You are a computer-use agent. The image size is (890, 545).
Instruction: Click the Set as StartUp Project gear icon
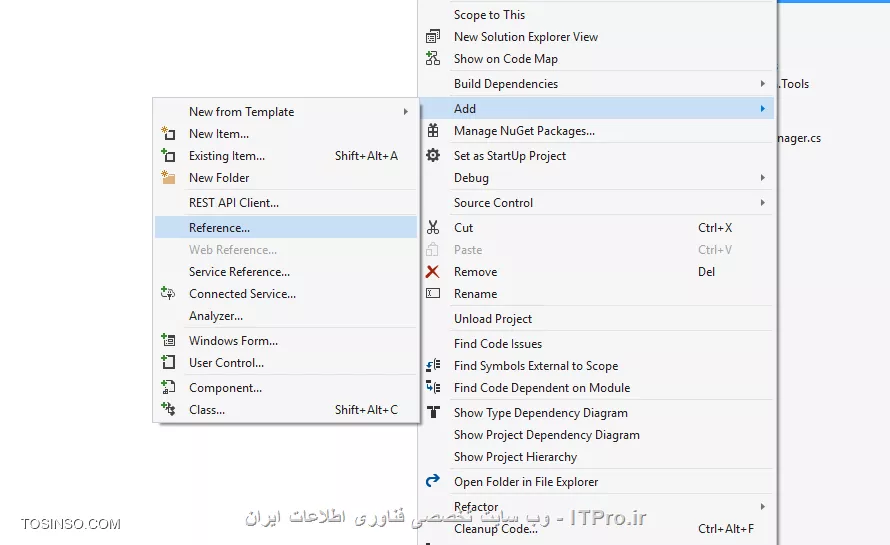click(x=433, y=156)
